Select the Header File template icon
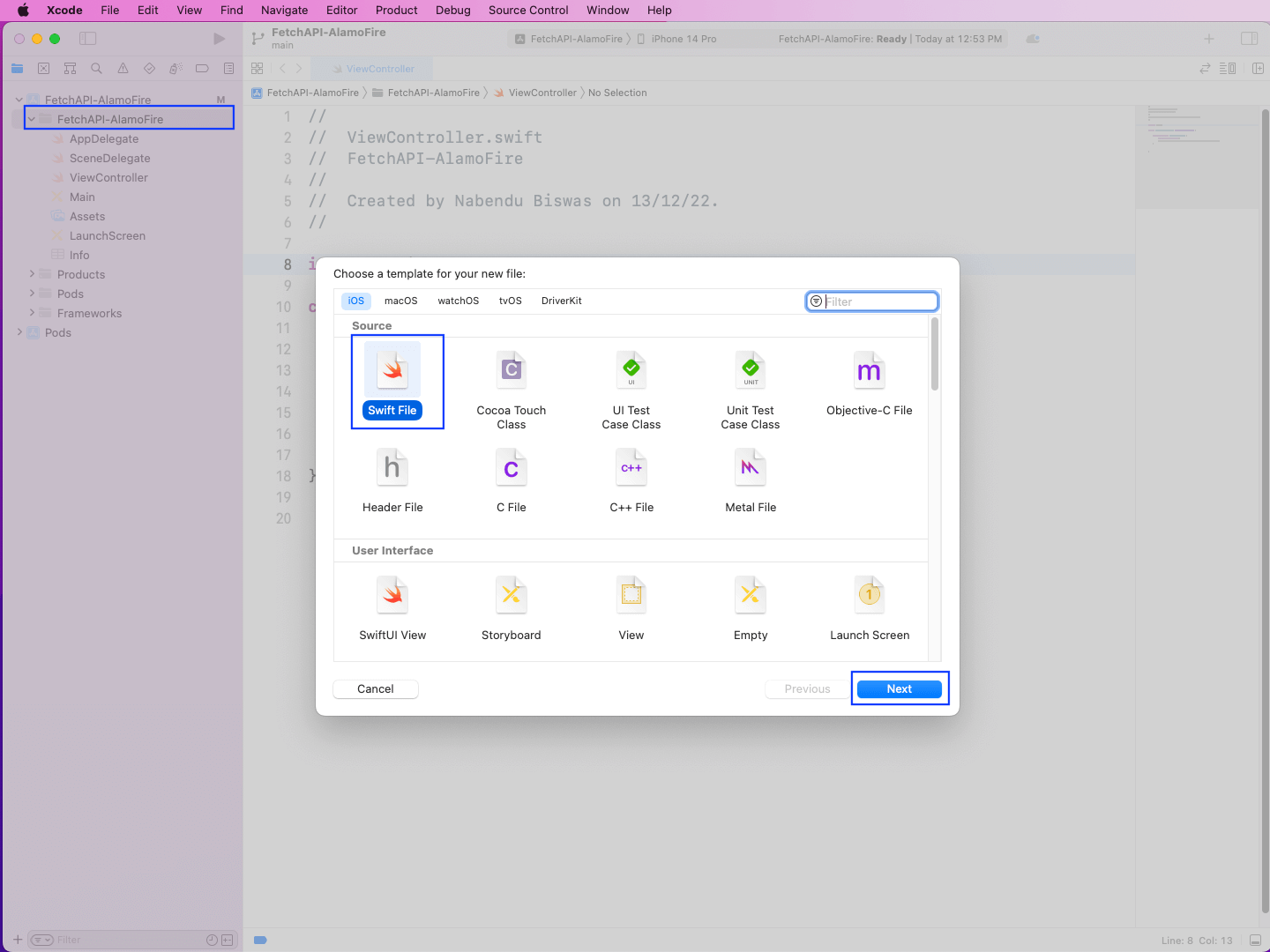This screenshot has width=1270, height=952. coord(392,468)
